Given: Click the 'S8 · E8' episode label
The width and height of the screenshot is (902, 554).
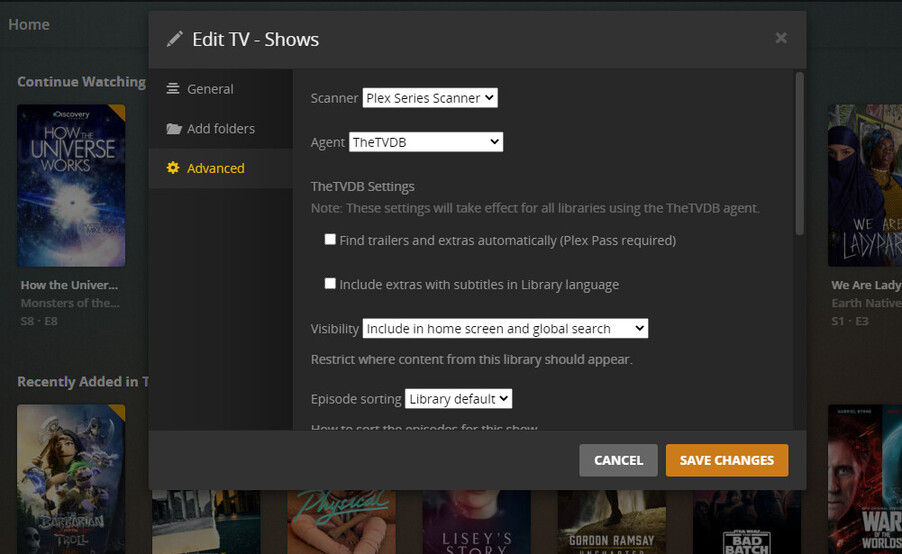Looking at the screenshot, I should click(x=39, y=321).
